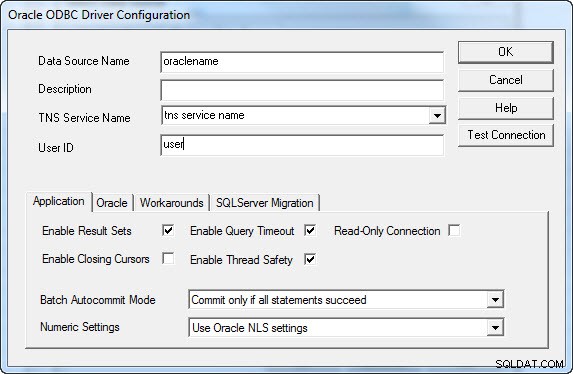This screenshot has height=374, width=573.
Task: Open Help for the ODBC driver
Action: click(505, 108)
